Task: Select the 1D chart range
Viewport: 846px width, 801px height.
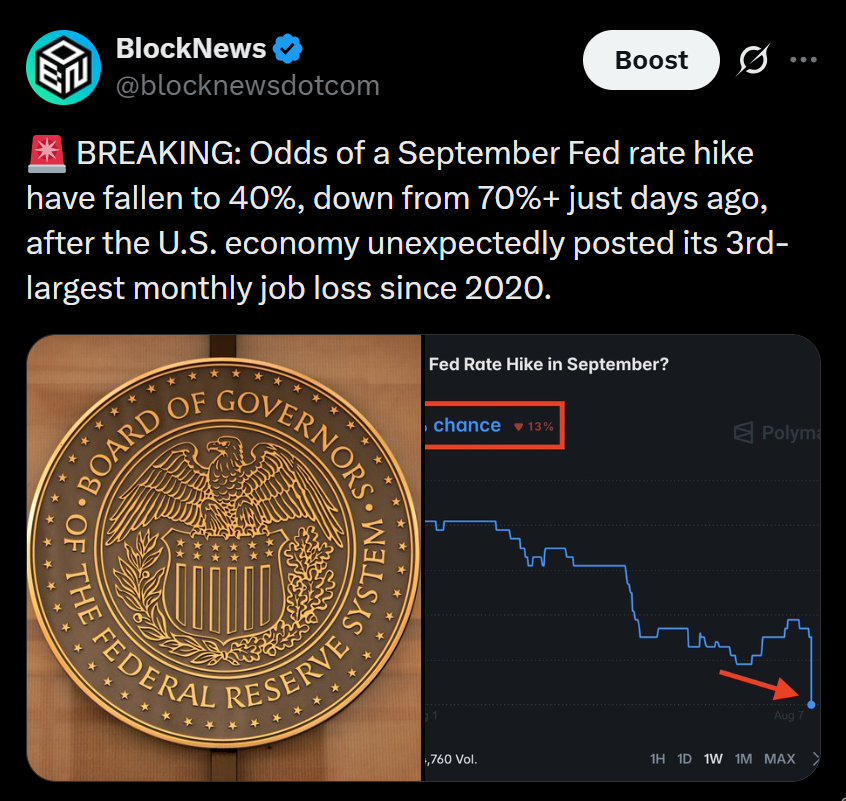Action: [x=684, y=759]
